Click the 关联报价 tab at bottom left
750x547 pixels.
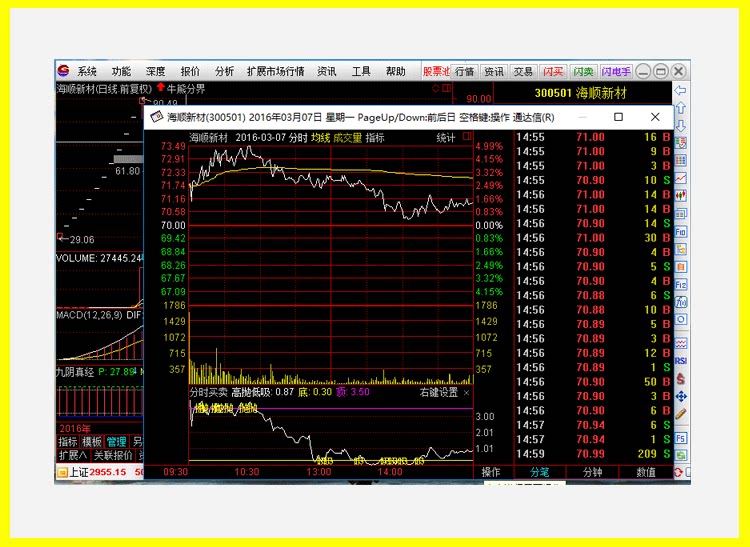point(113,455)
